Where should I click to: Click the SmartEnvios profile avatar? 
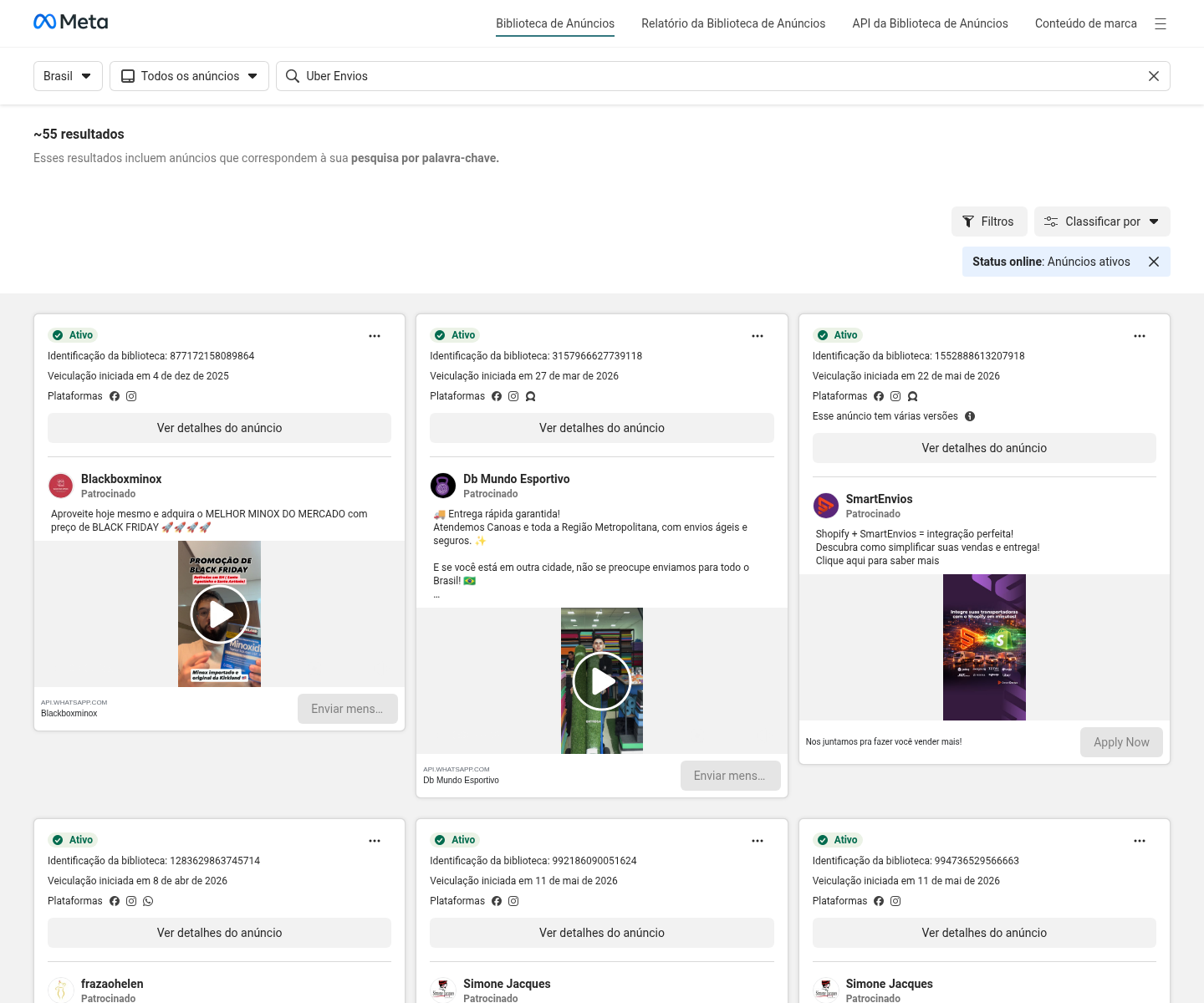[x=826, y=506]
